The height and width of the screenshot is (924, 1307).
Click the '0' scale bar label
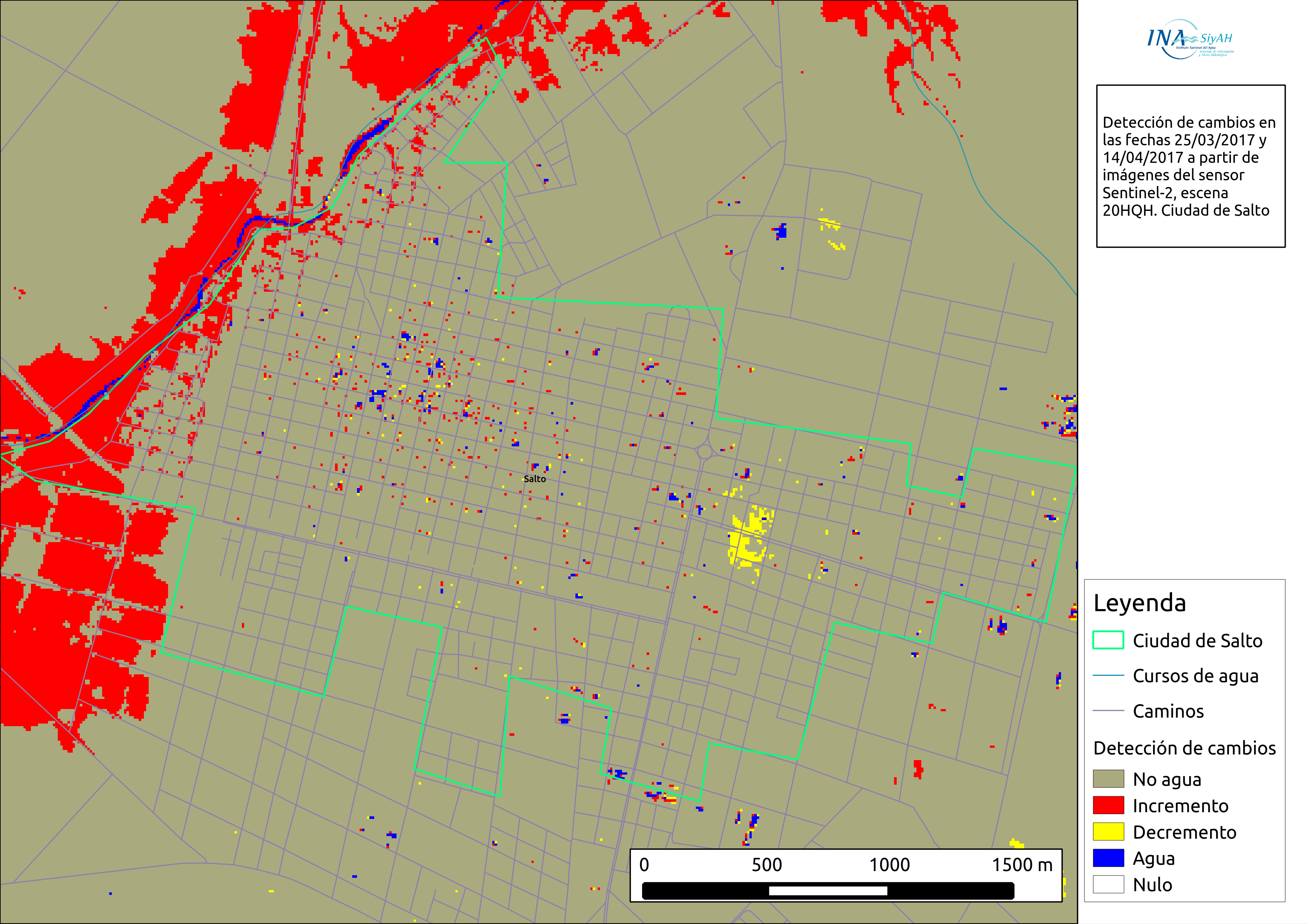[x=644, y=865]
